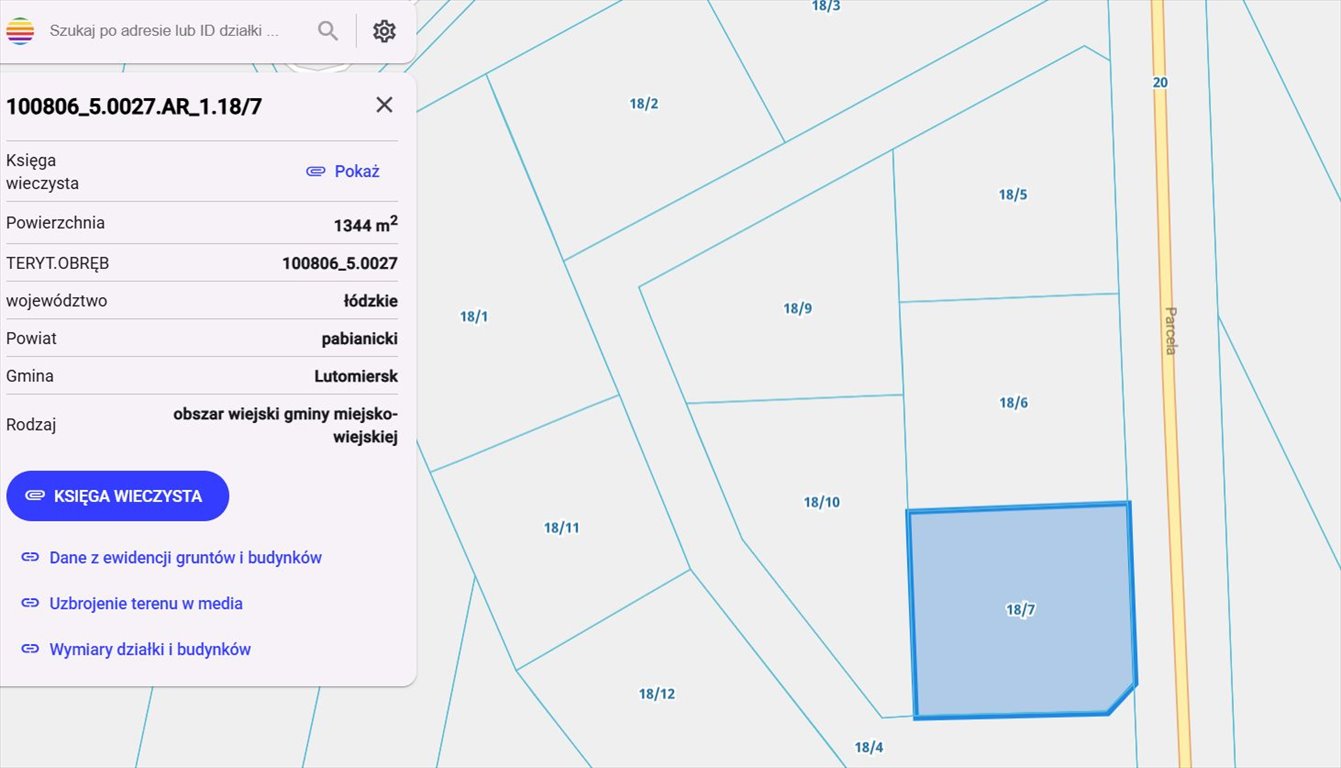Screen dimensions: 1341x768
Task: Open settings via the gear icon
Action: click(x=384, y=31)
